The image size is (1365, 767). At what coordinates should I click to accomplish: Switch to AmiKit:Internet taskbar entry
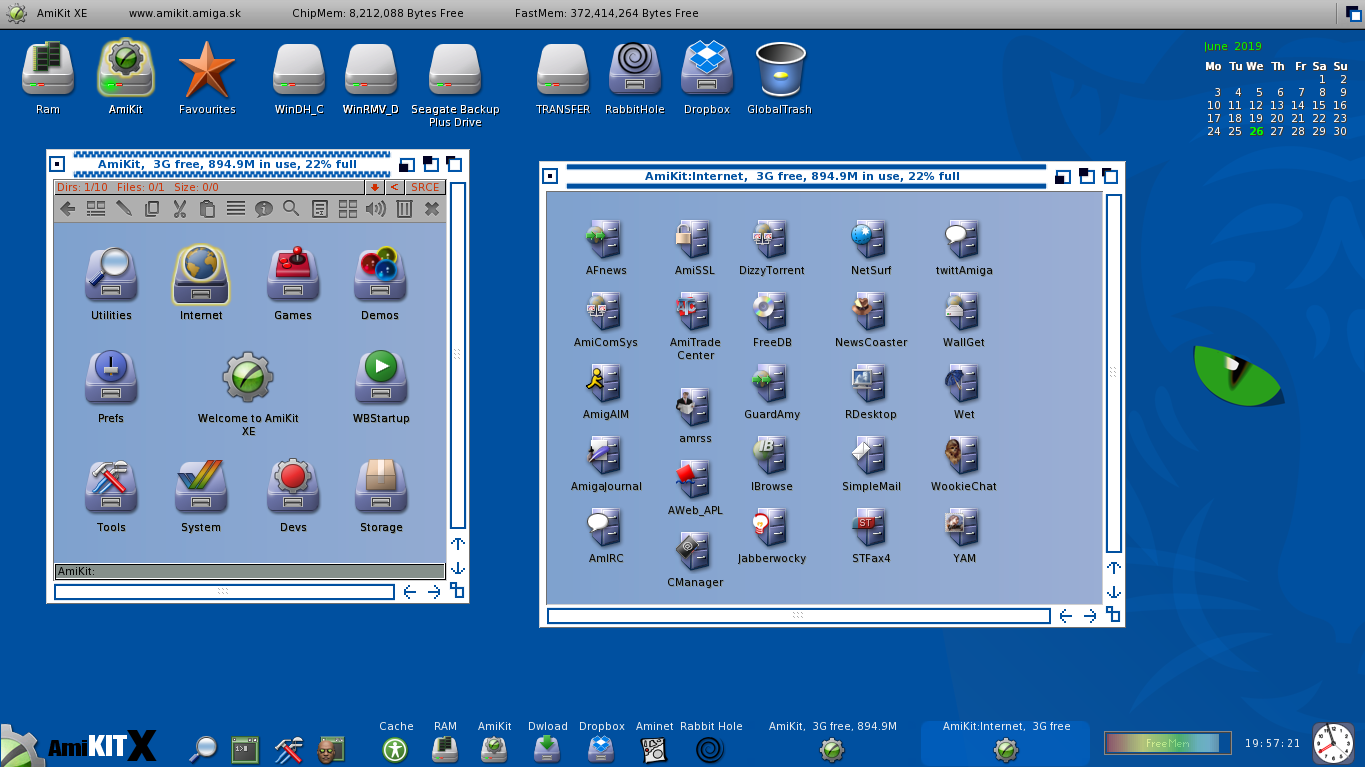[1005, 743]
